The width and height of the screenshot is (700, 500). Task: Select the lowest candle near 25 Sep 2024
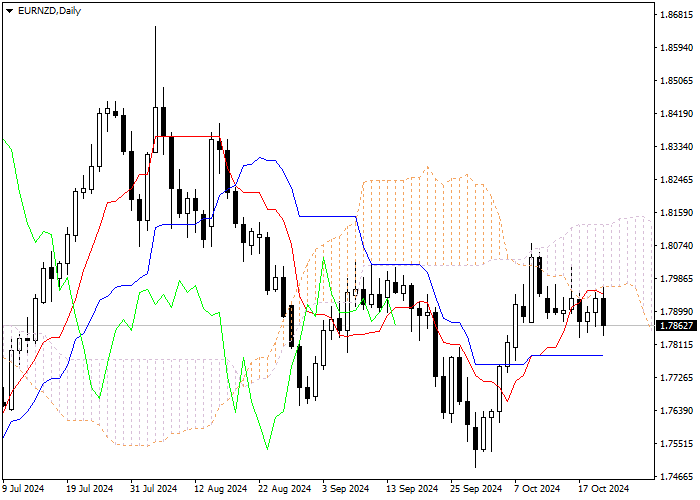475,438
